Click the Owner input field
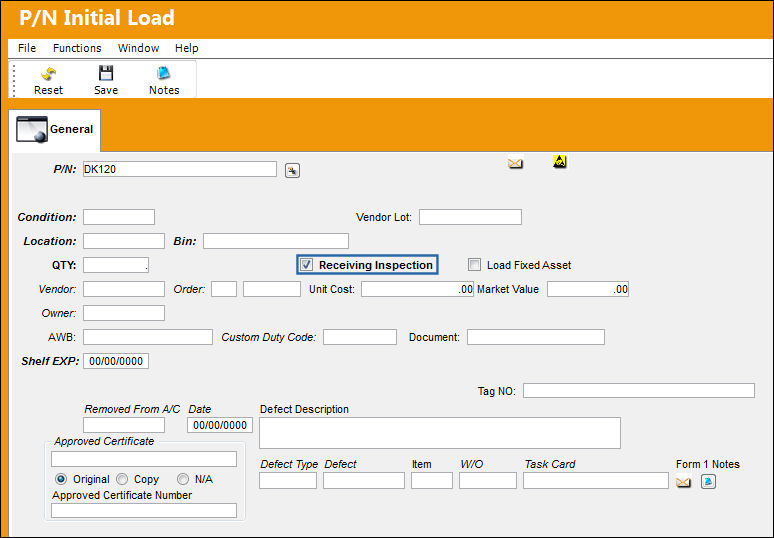Screen dimensions: 774x538 pos(124,313)
